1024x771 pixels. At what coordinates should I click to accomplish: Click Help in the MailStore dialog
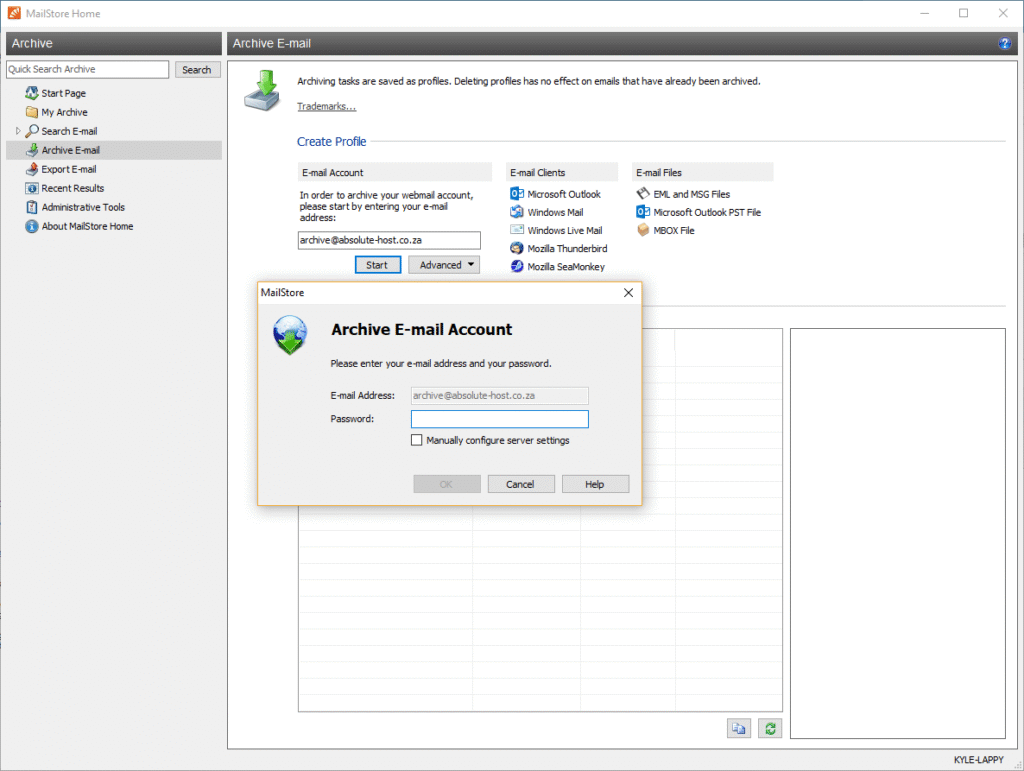(x=595, y=484)
